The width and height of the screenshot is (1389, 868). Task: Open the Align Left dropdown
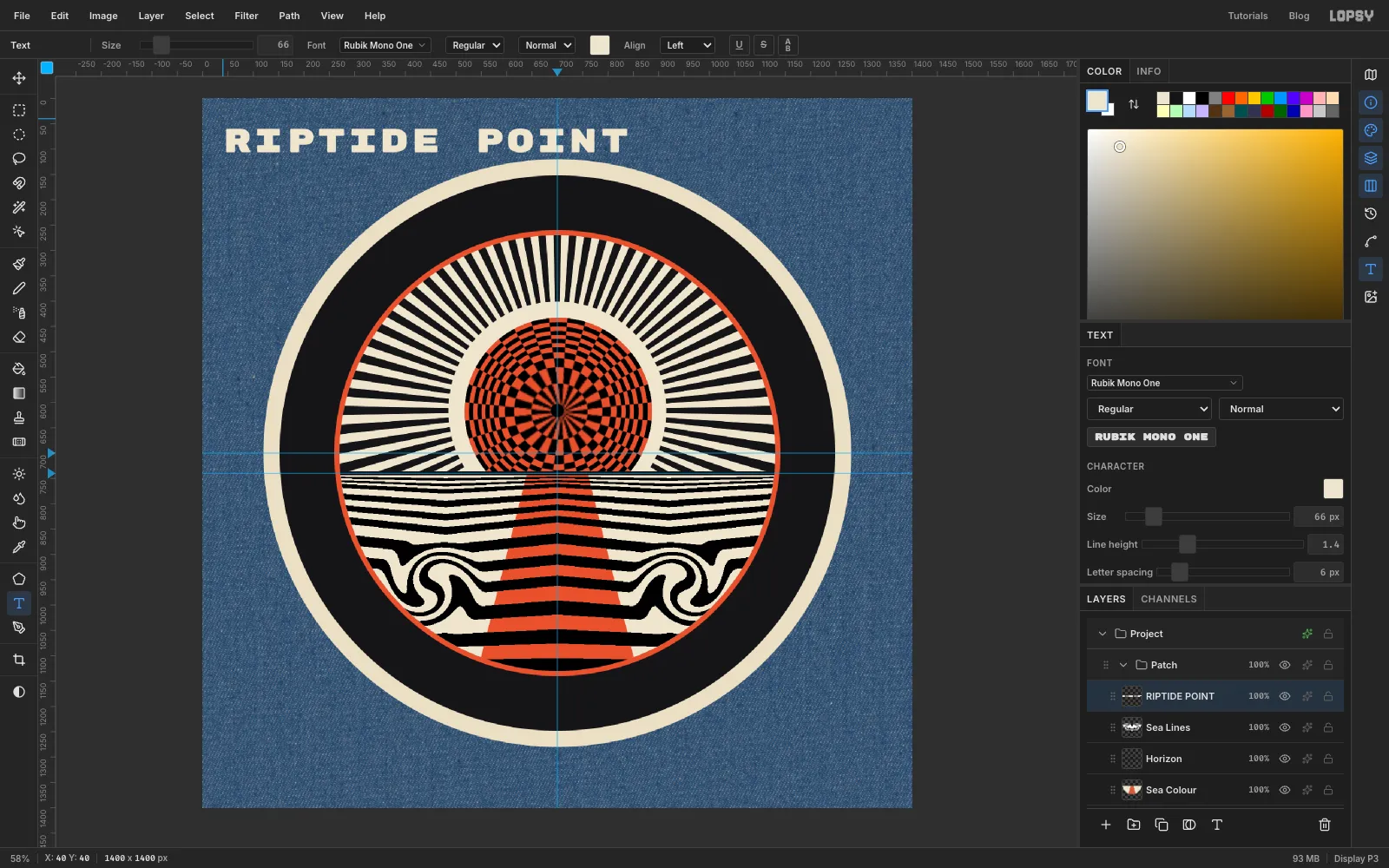tap(688, 45)
